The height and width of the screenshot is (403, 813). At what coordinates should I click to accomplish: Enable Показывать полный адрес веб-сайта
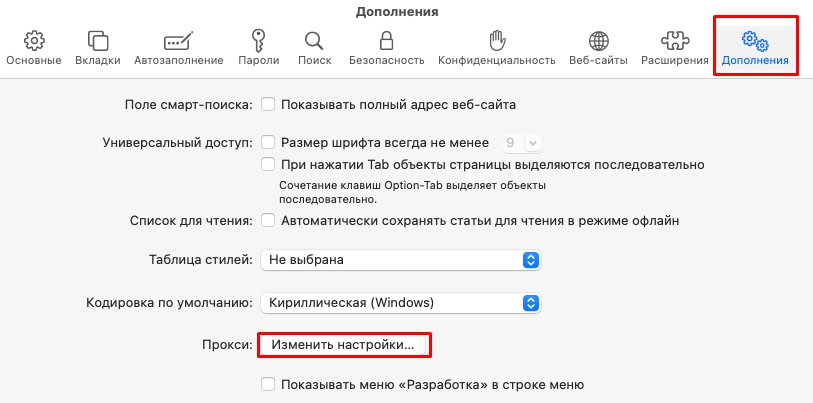pyautogui.click(x=268, y=105)
